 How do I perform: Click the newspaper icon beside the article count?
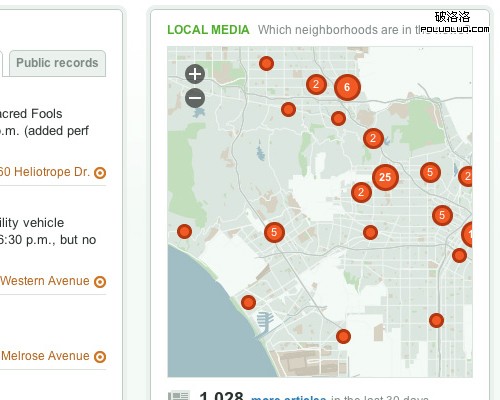(x=179, y=395)
